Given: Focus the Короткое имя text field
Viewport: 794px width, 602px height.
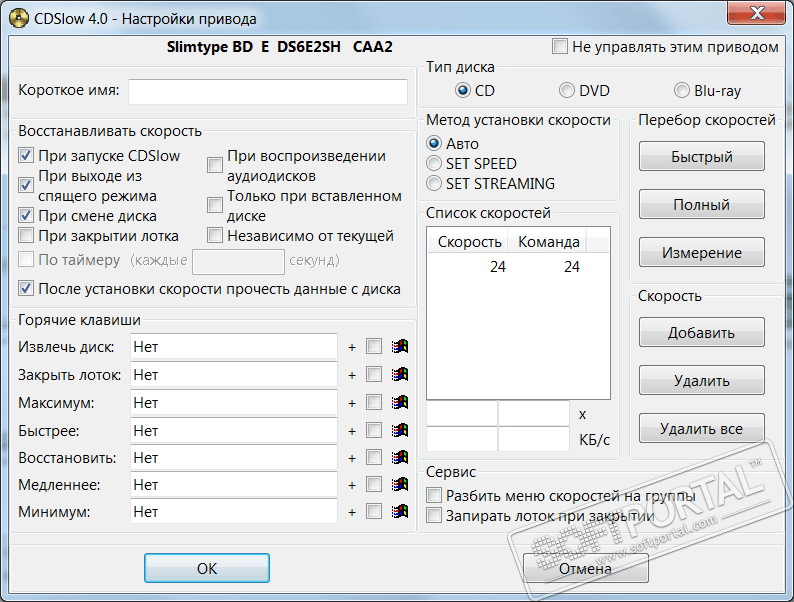Looking at the screenshot, I should pyautogui.click(x=268, y=92).
